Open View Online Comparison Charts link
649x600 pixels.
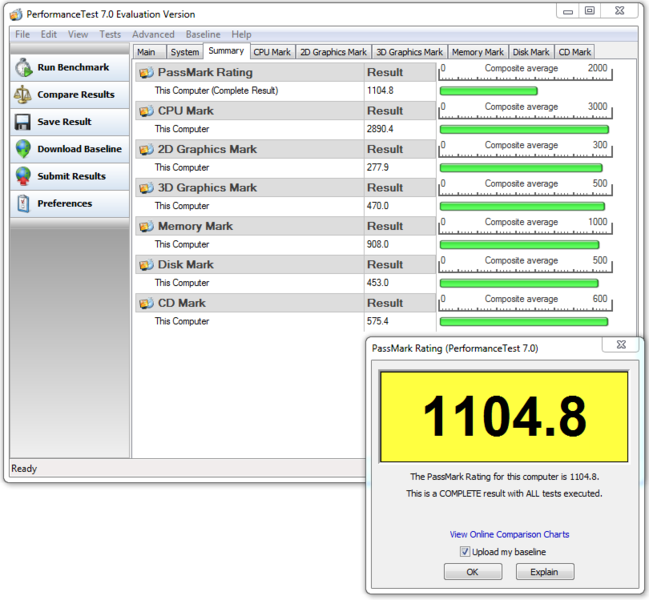[509, 534]
